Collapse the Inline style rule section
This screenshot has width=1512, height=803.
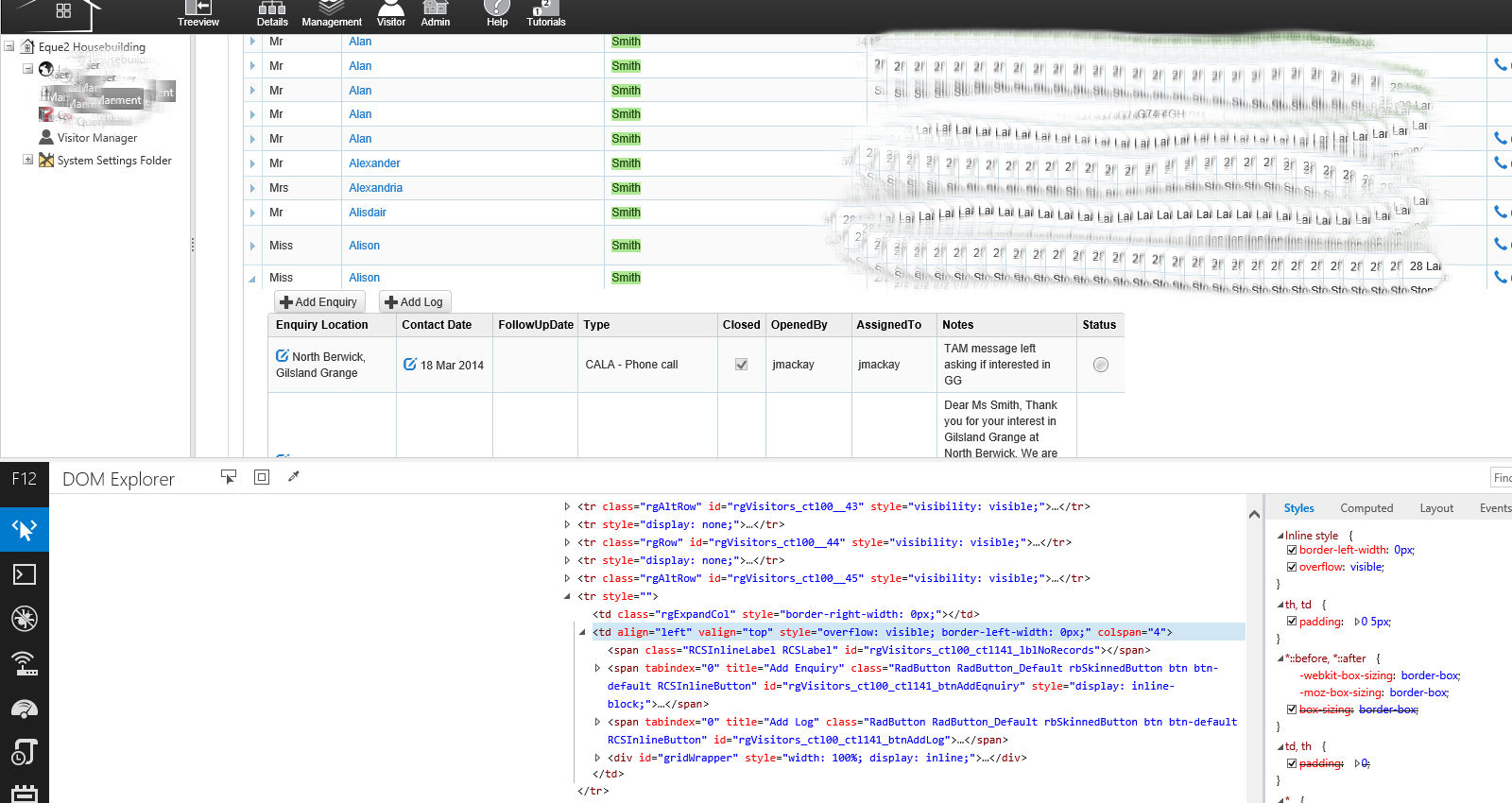(1280, 536)
